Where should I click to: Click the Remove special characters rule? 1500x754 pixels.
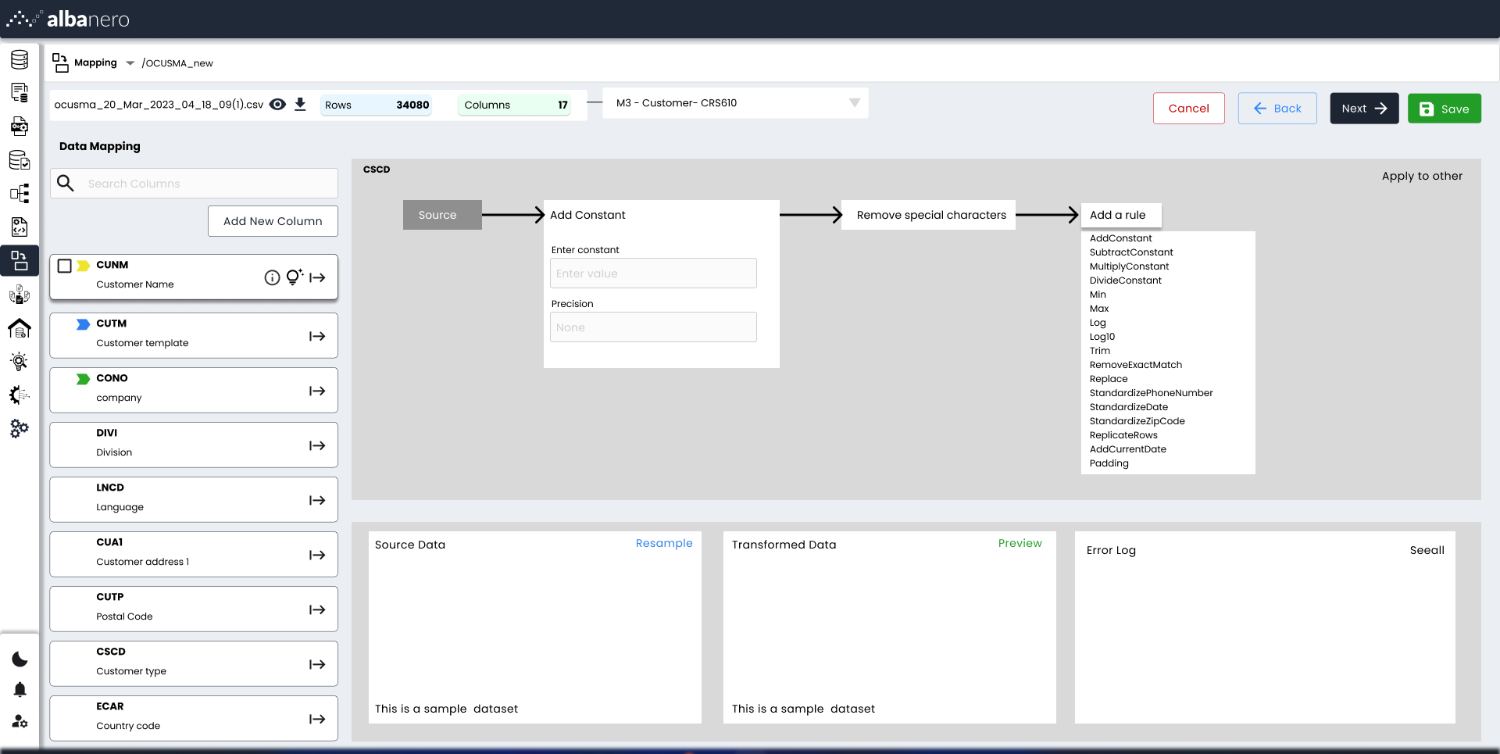coord(928,215)
